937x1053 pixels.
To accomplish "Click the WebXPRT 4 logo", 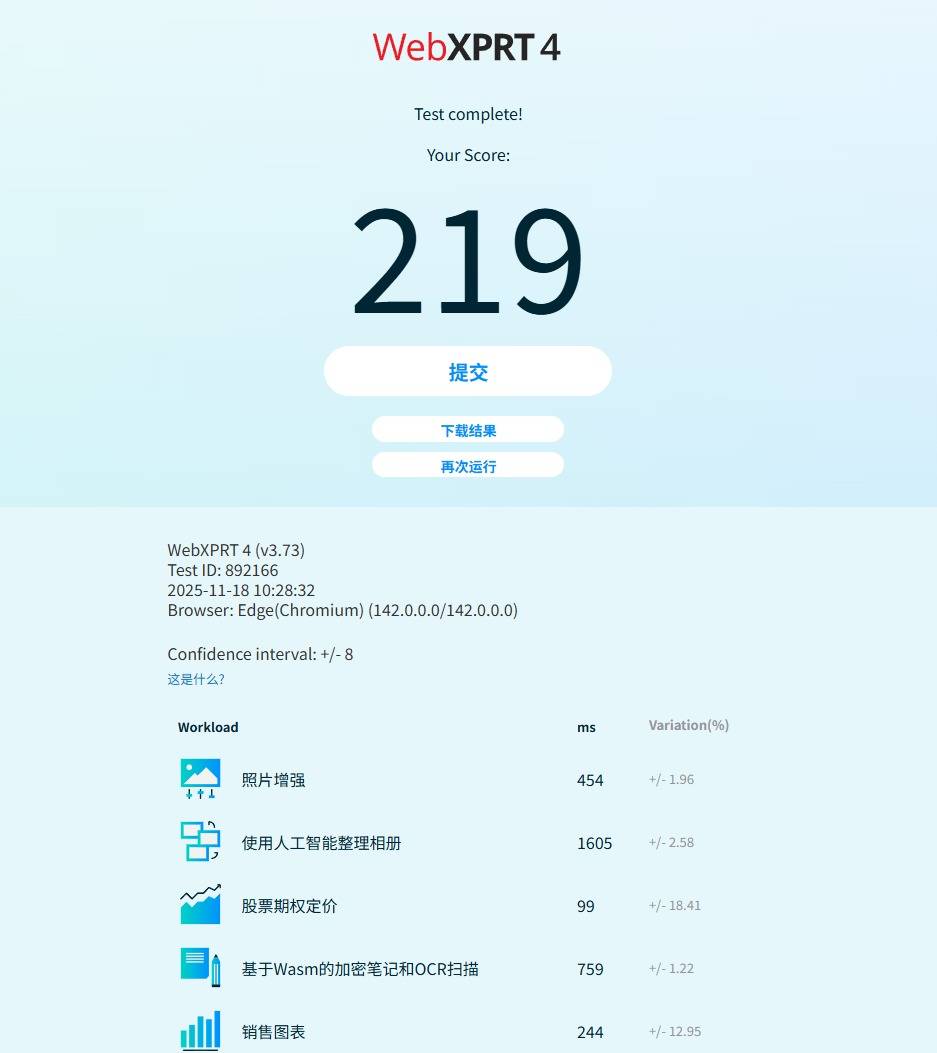I will 467,47.
